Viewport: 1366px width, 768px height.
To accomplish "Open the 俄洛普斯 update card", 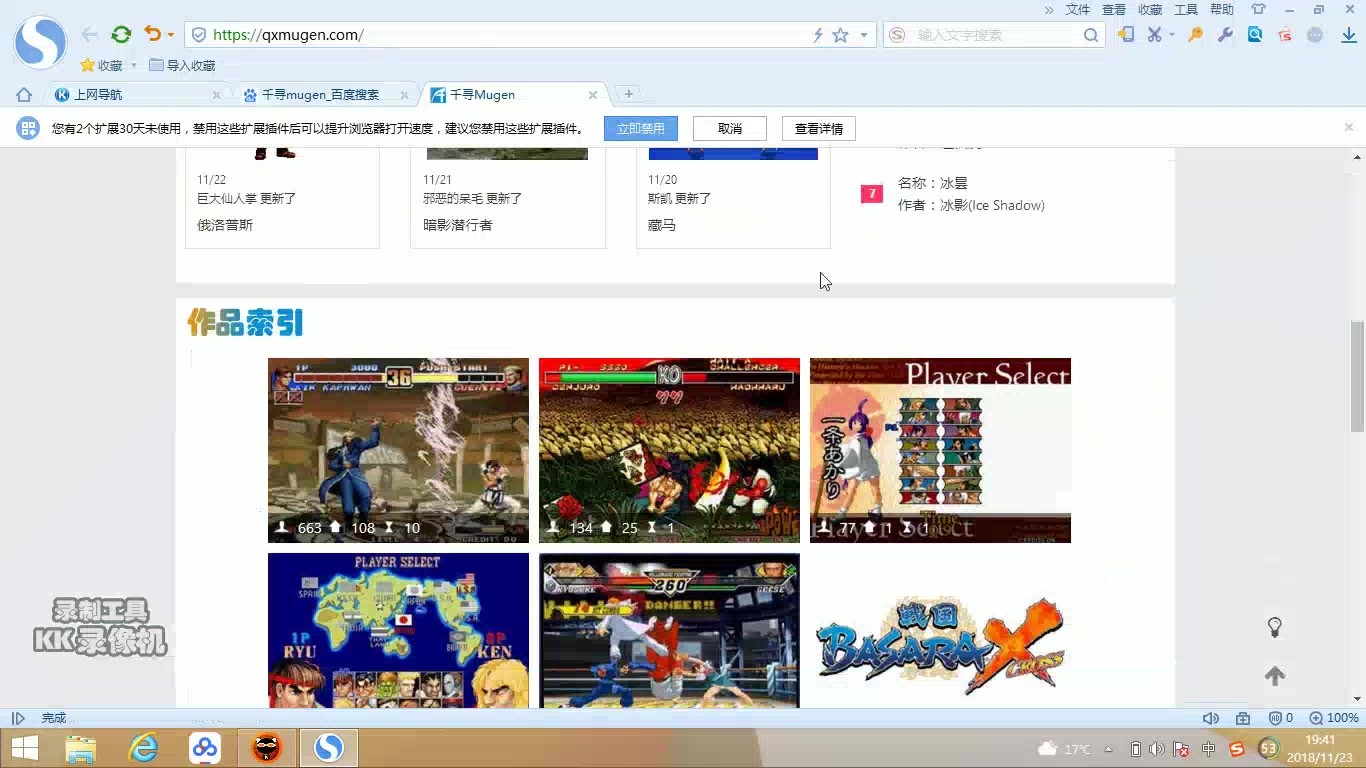I will (x=282, y=197).
